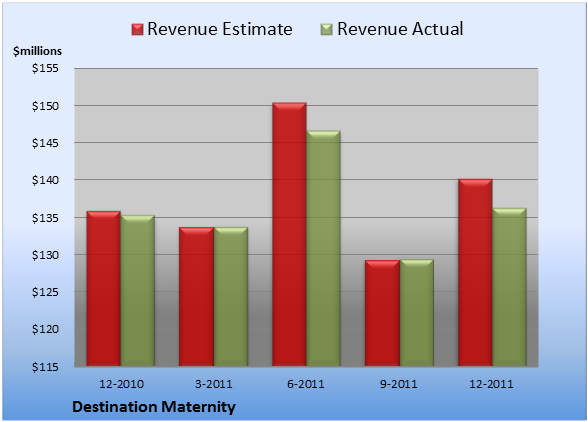Screen dimensions: 588x422
Task: Click the 3-2011 x-axis label
Action: coord(214,384)
